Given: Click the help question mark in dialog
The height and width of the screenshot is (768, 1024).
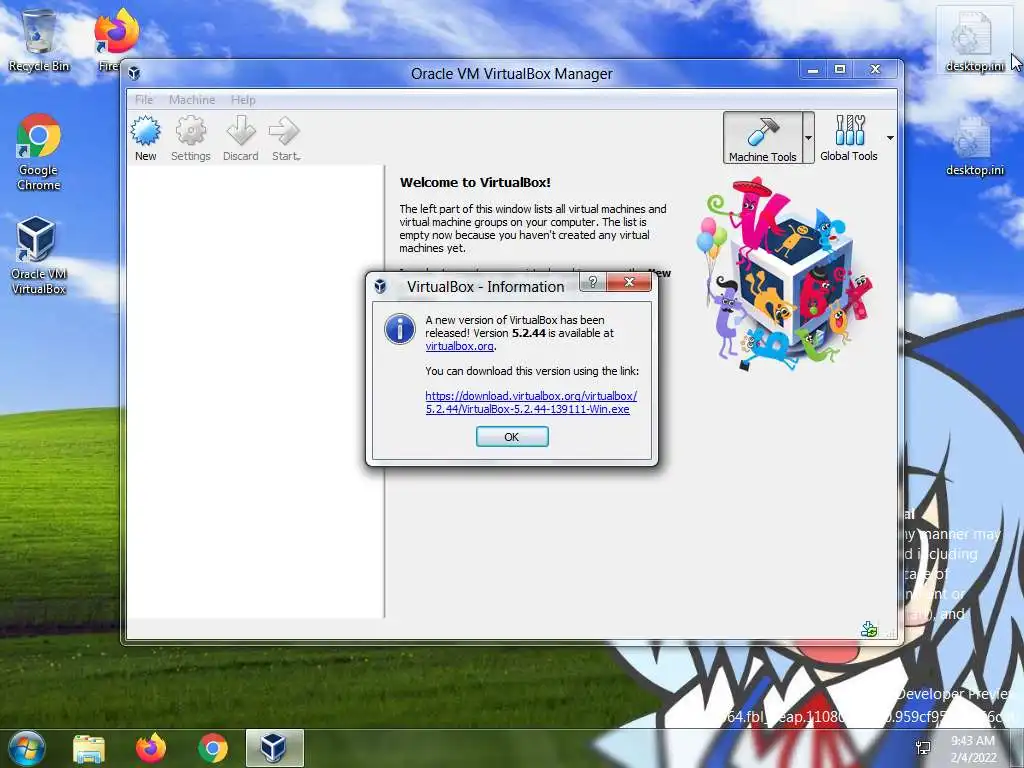Looking at the screenshot, I should pos(592,281).
